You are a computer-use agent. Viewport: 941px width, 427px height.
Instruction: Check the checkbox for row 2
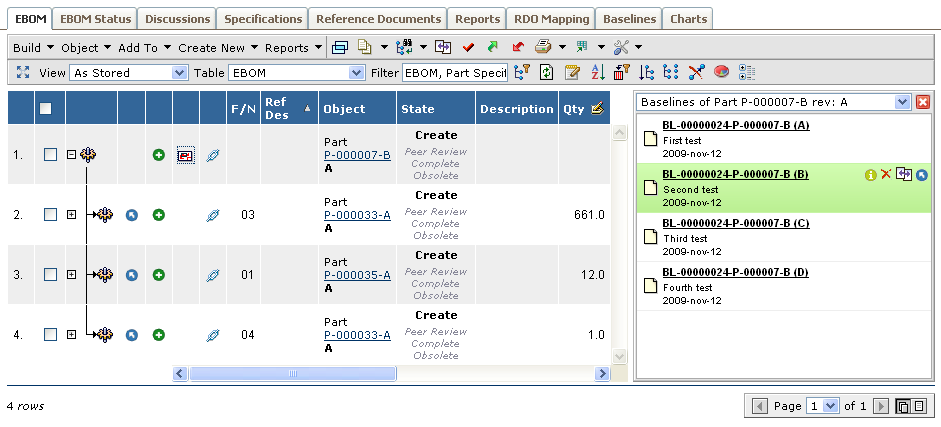coord(50,215)
